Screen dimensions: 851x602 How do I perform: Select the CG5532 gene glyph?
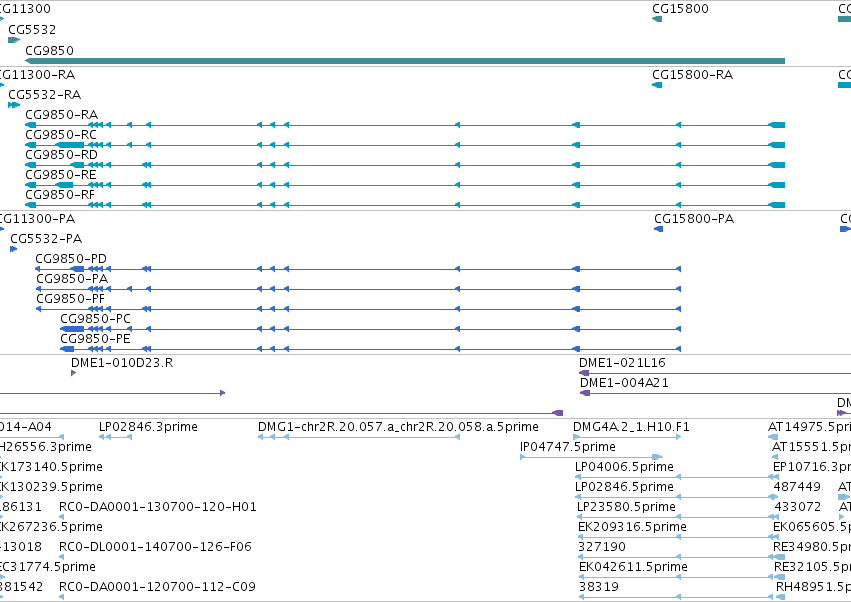[x=14, y=40]
